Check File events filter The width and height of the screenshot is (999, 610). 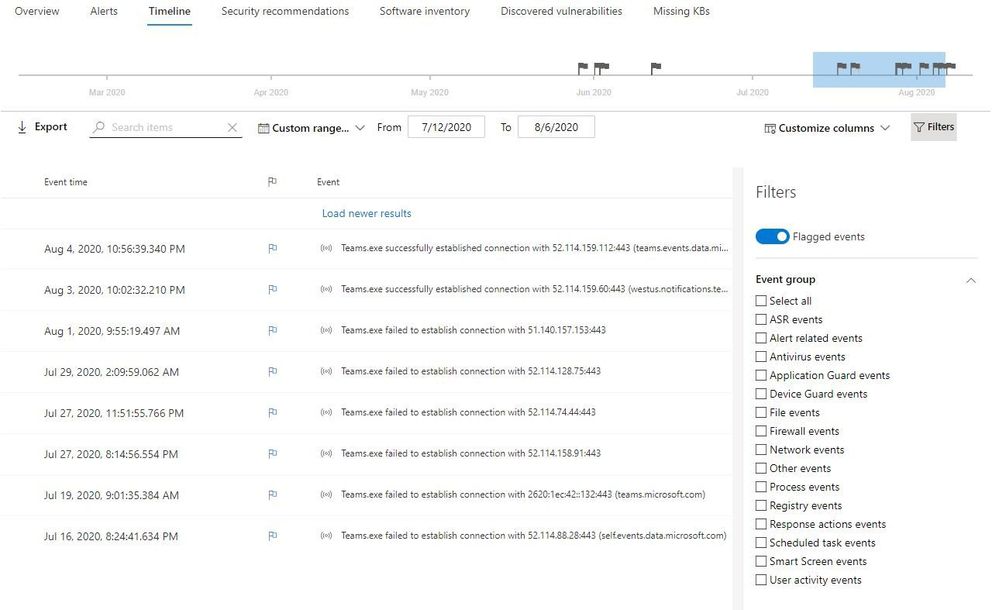click(x=761, y=412)
